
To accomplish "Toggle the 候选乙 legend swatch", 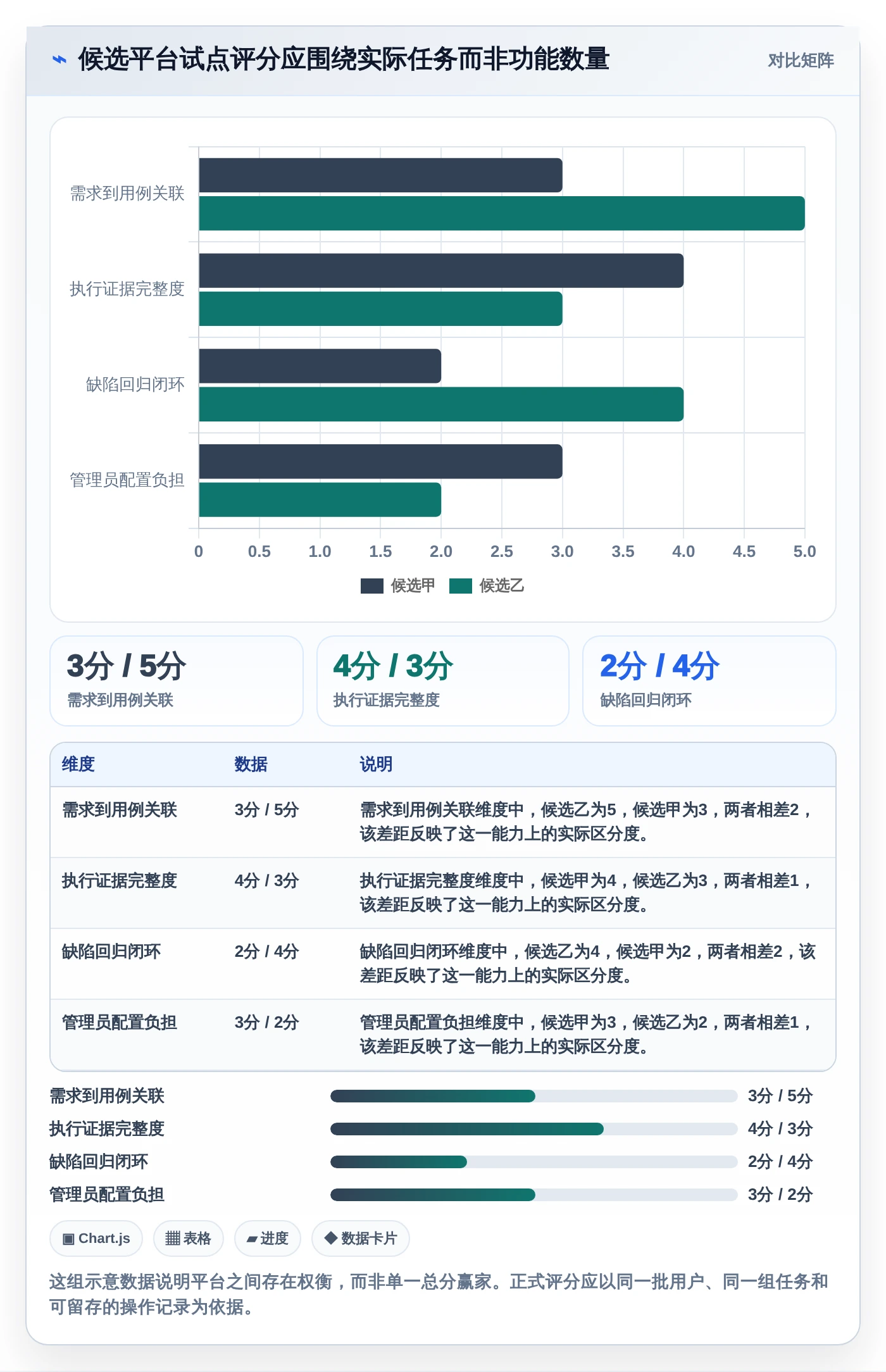I will pyautogui.click(x=461, y=586).
